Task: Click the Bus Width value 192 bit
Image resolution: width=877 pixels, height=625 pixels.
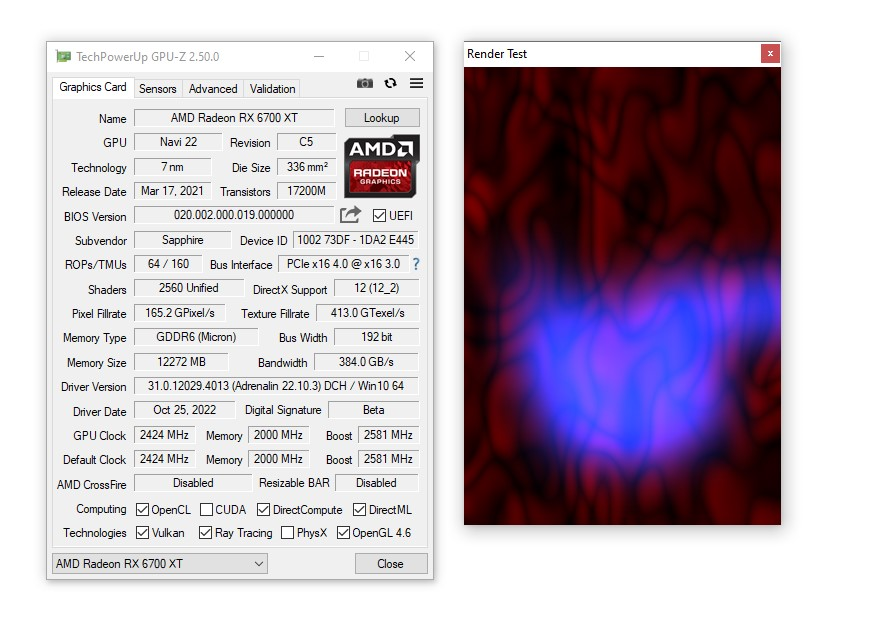Action: point(376,337)
